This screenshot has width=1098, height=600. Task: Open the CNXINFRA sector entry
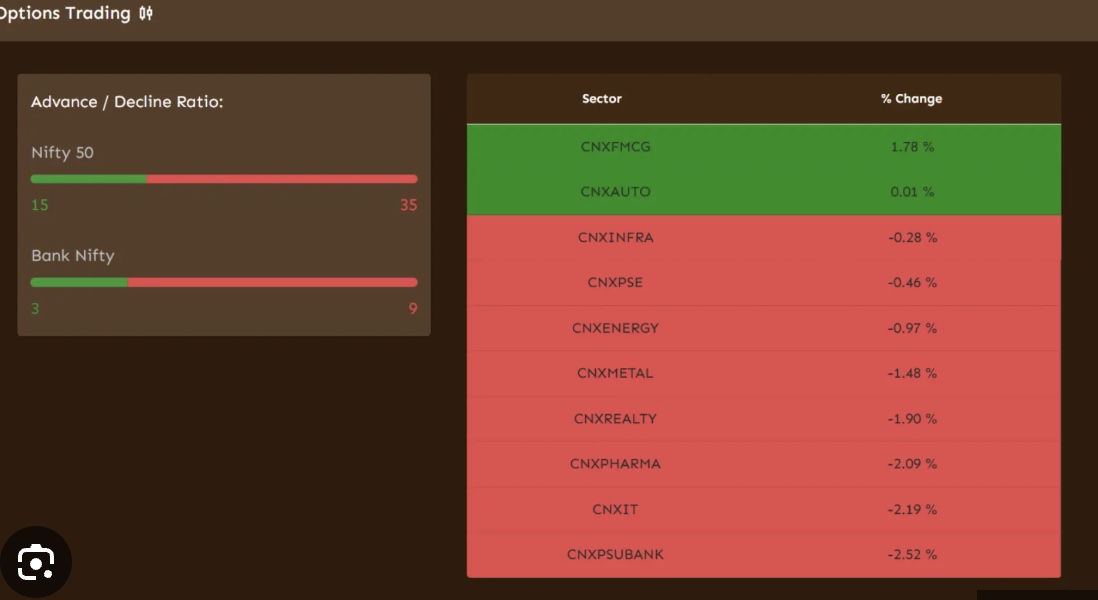pos(615,238)
